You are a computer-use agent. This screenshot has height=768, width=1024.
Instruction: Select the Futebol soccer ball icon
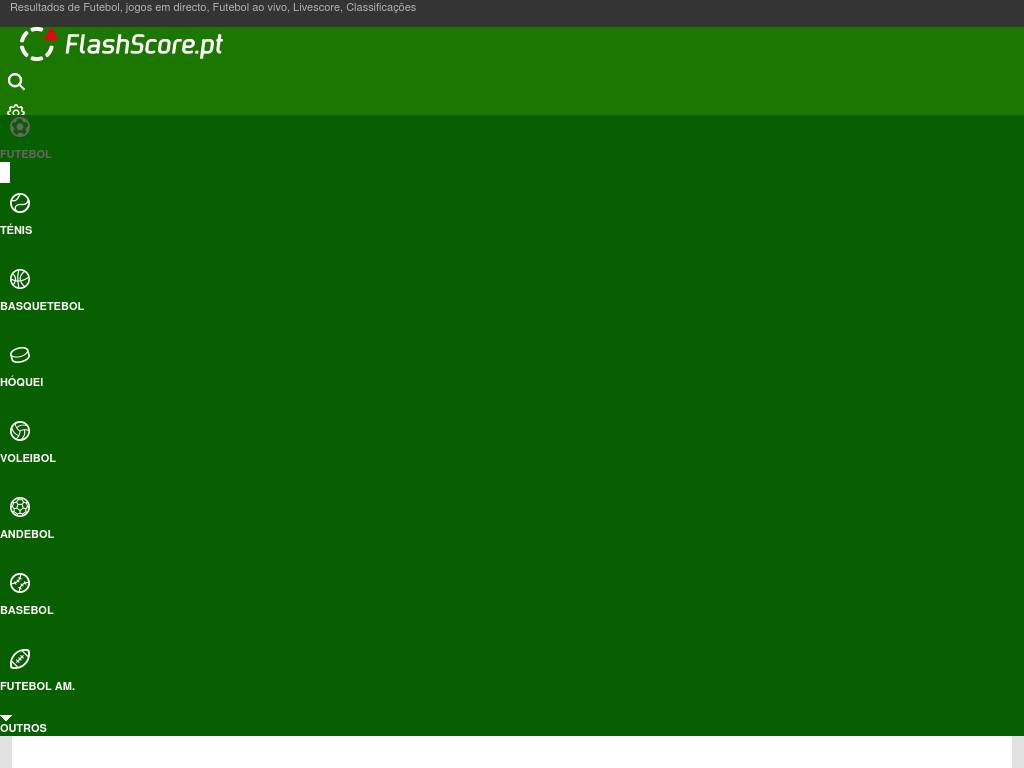(x=20, y=127)
